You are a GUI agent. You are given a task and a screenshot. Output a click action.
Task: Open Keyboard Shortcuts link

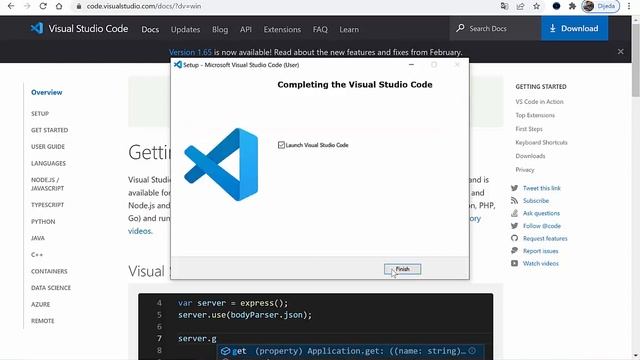click(541, 142)
